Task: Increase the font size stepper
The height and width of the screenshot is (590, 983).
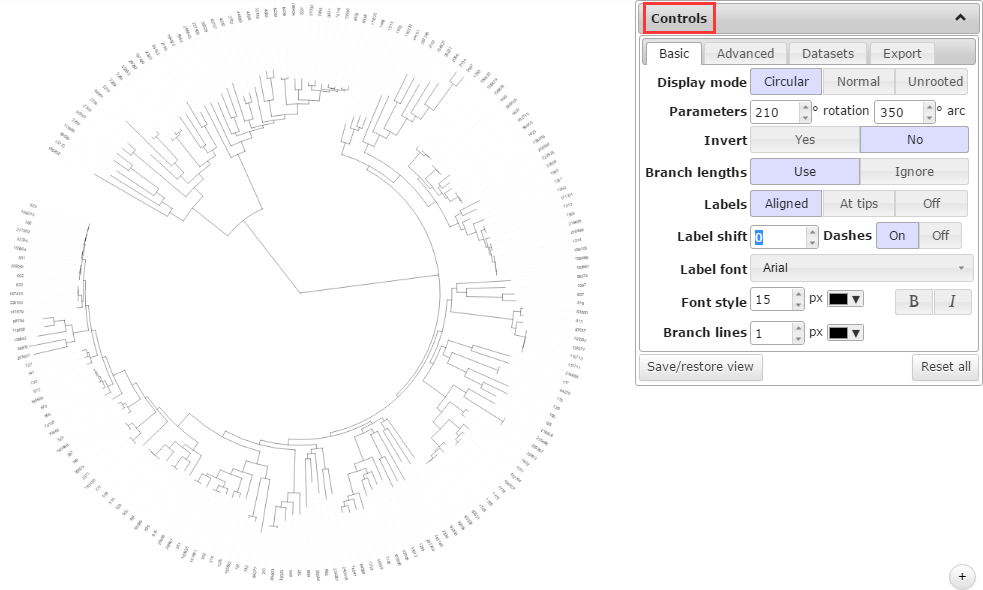Action: pyautogui.click(x=798, y=294)
